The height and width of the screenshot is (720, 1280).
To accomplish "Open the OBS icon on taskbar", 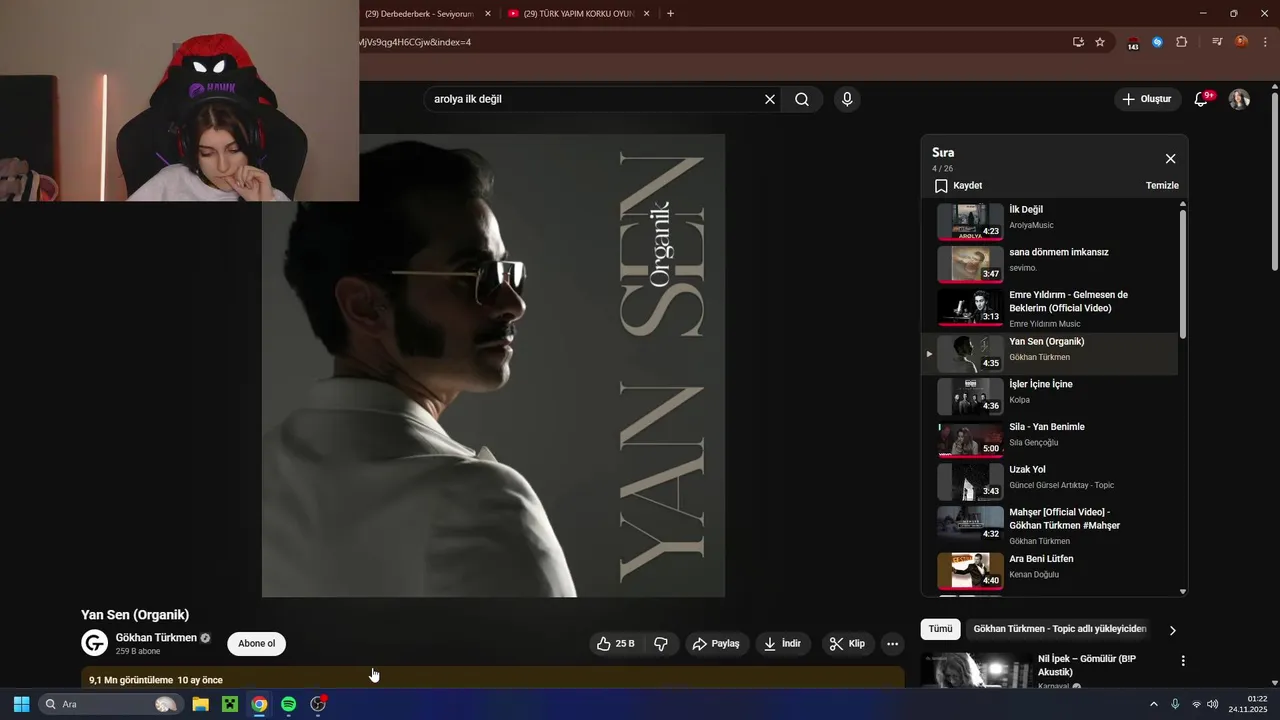I will click(x=318, y=704).
